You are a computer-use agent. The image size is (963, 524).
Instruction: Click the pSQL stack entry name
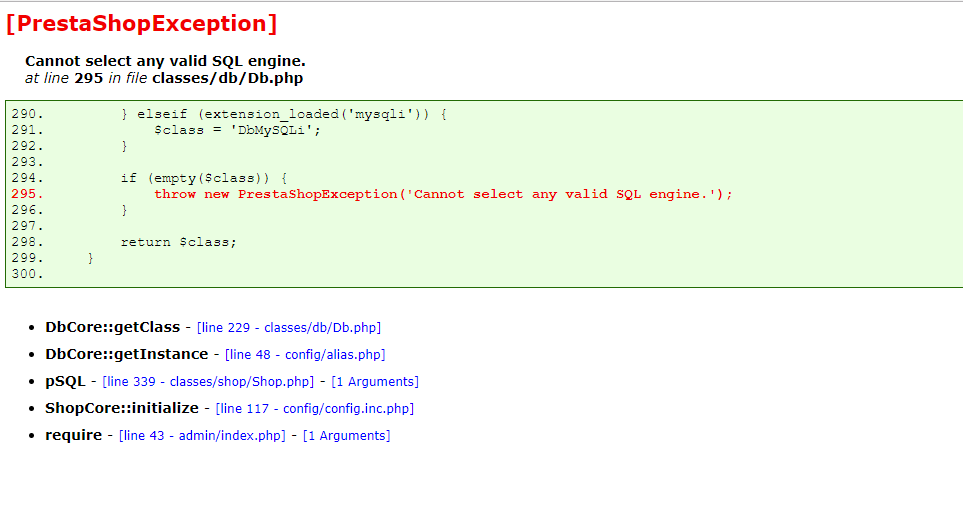(65, 381)
